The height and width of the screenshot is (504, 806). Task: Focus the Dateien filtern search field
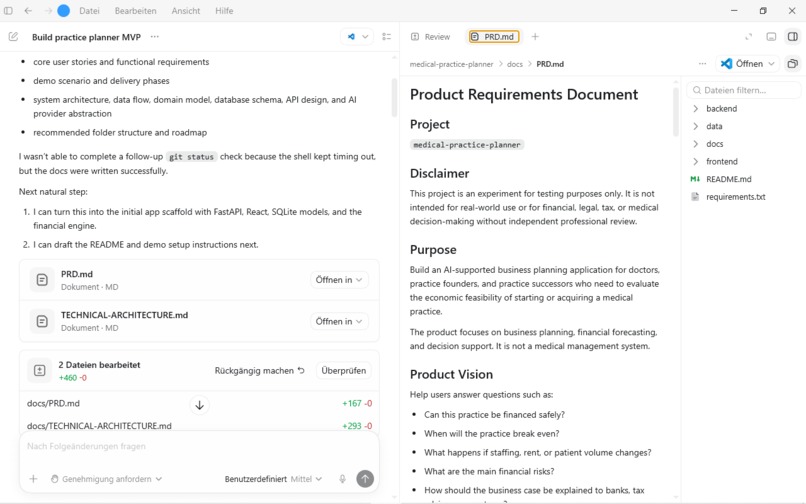[x=744, y=90]
